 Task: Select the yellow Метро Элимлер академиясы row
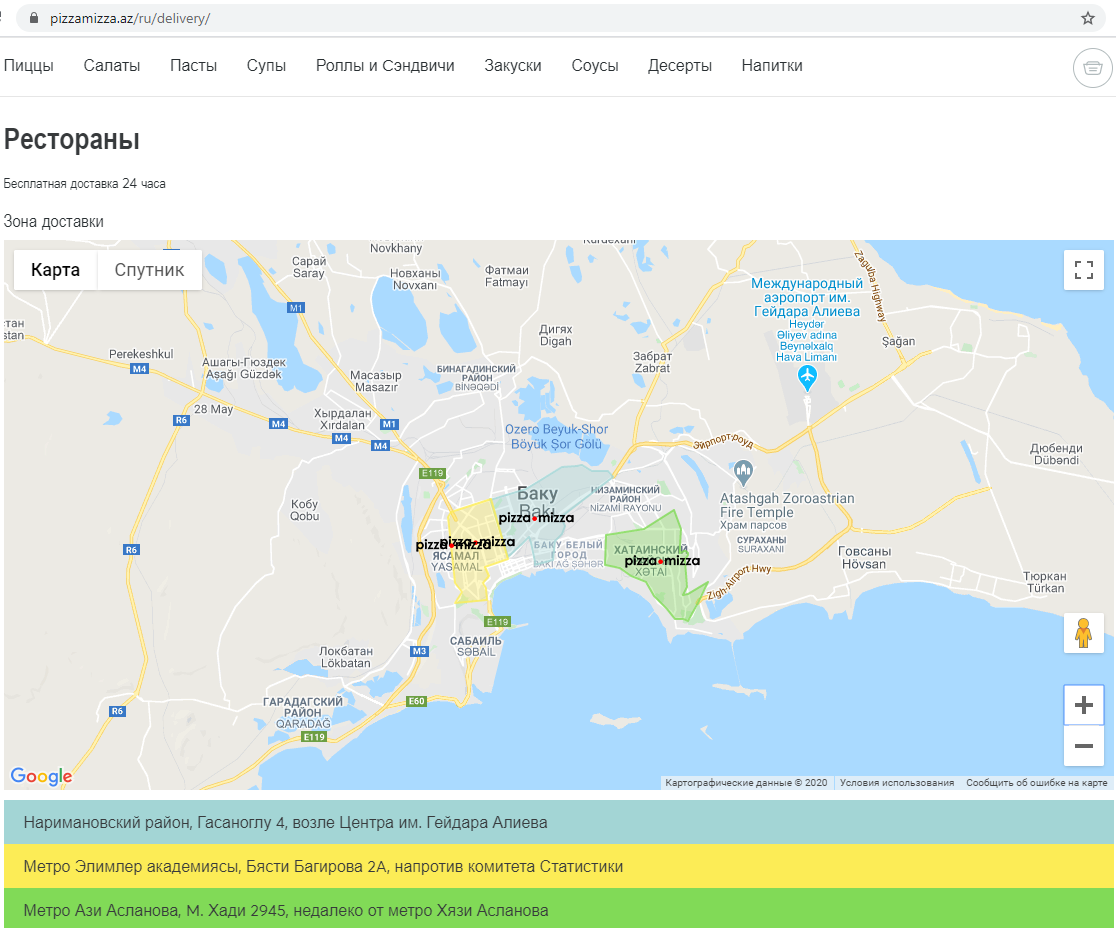(559, 866)
